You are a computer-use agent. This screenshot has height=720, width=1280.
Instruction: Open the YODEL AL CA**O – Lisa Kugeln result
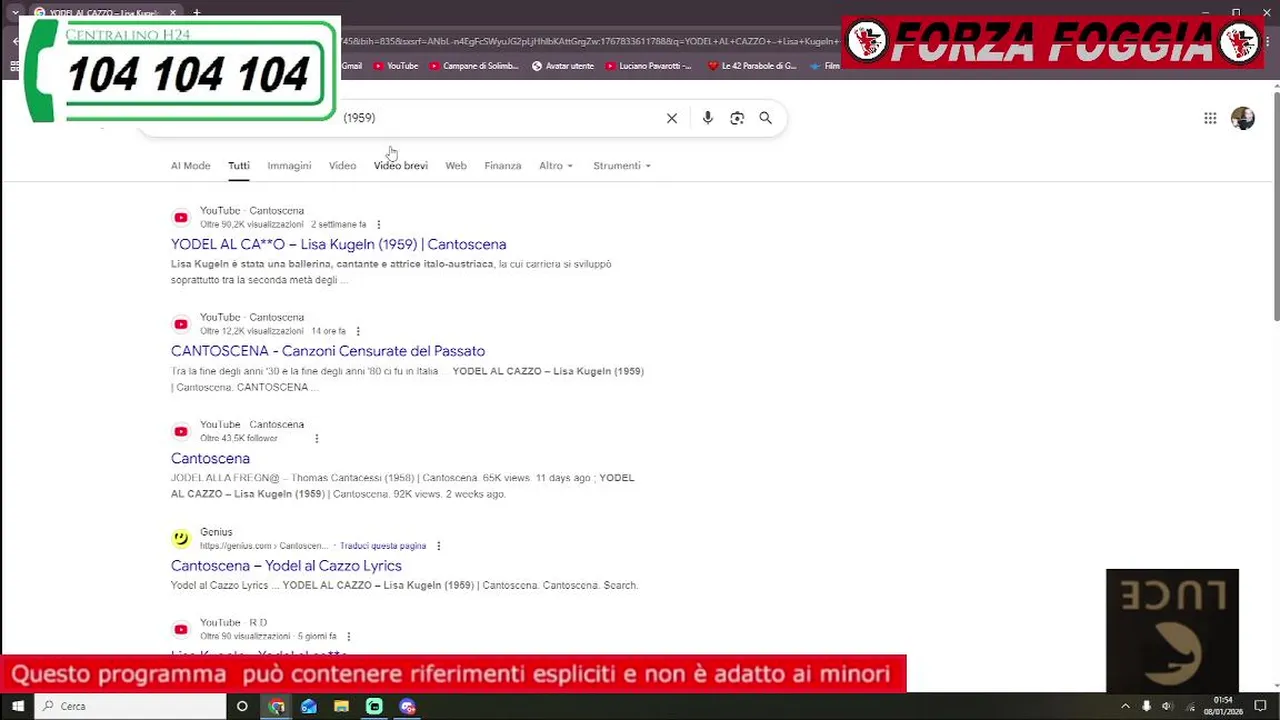point(338,244)
